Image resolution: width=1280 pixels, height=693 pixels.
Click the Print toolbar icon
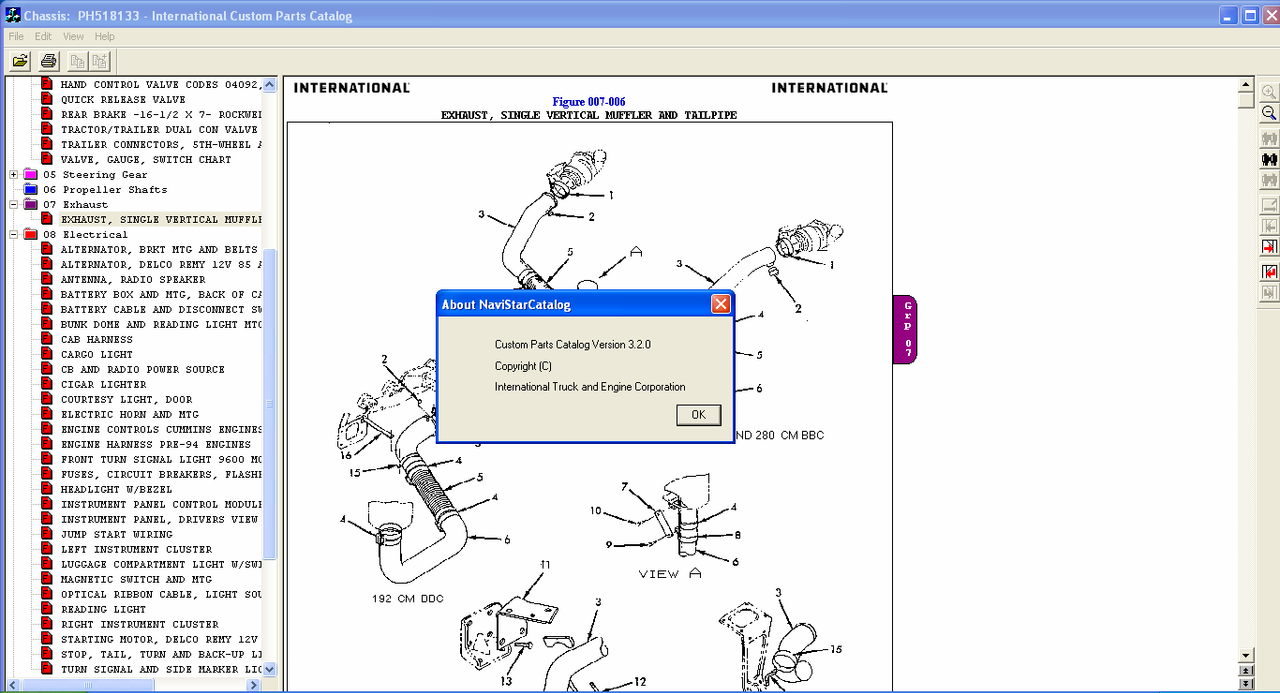point(48,61)
